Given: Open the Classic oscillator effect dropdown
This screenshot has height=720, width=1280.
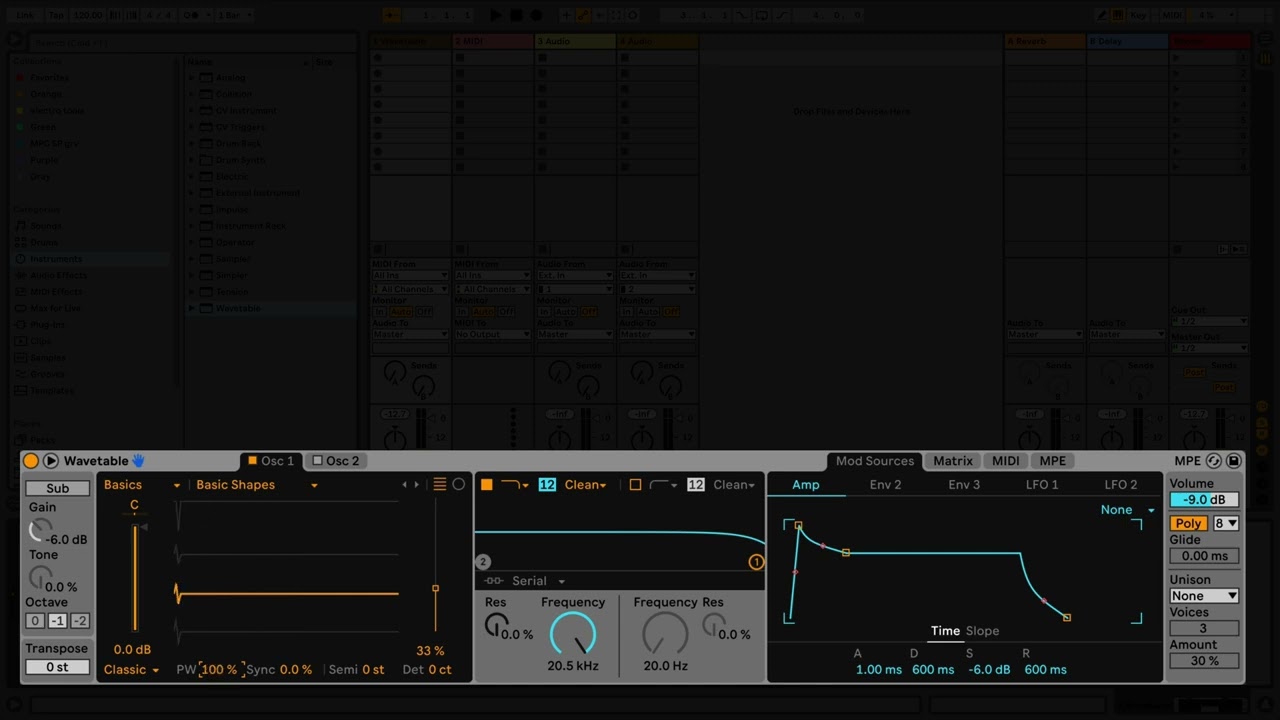Looking at the screenshot, I should coord(131,670).
